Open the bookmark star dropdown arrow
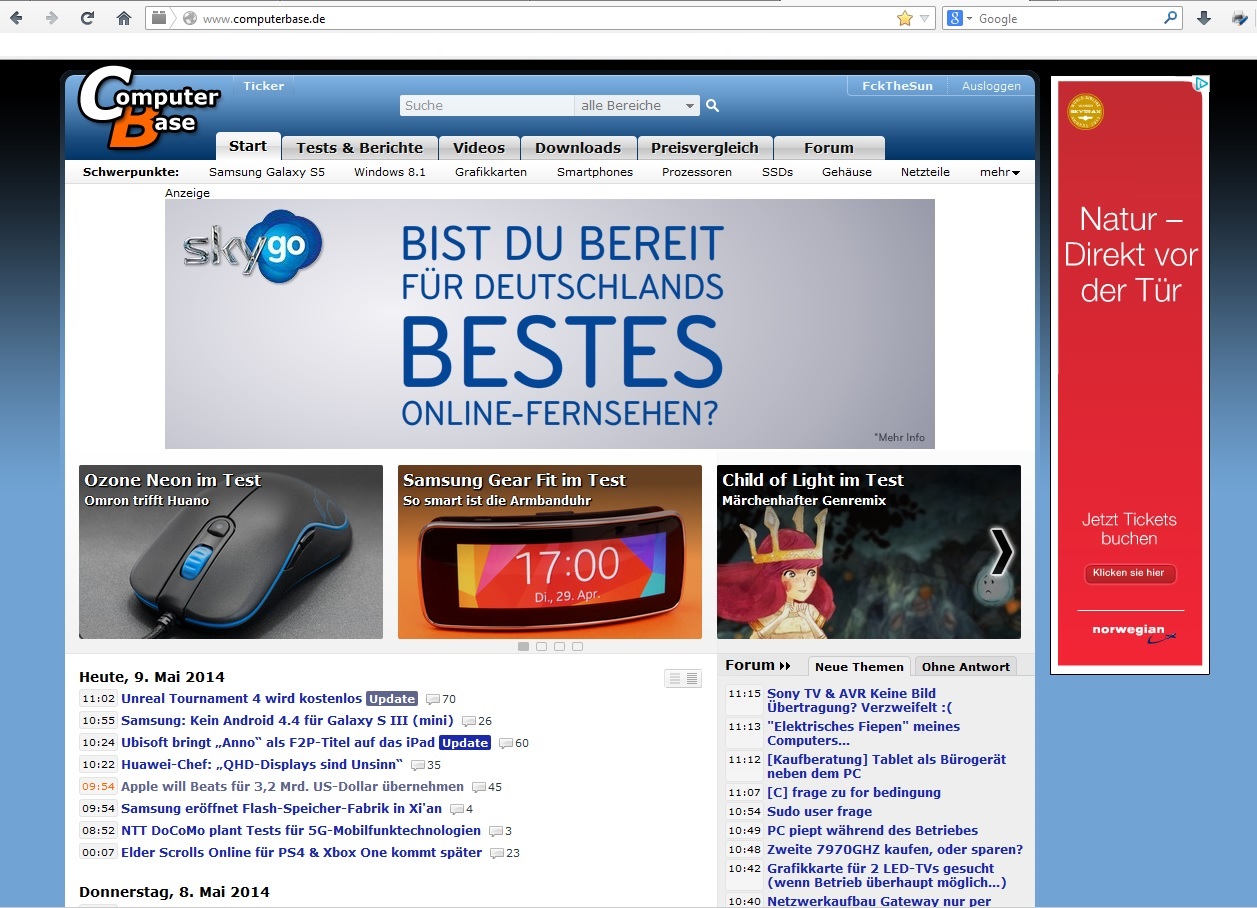Image resolution: width=1257 pixels, height=908 pixels. pos(925,18)
